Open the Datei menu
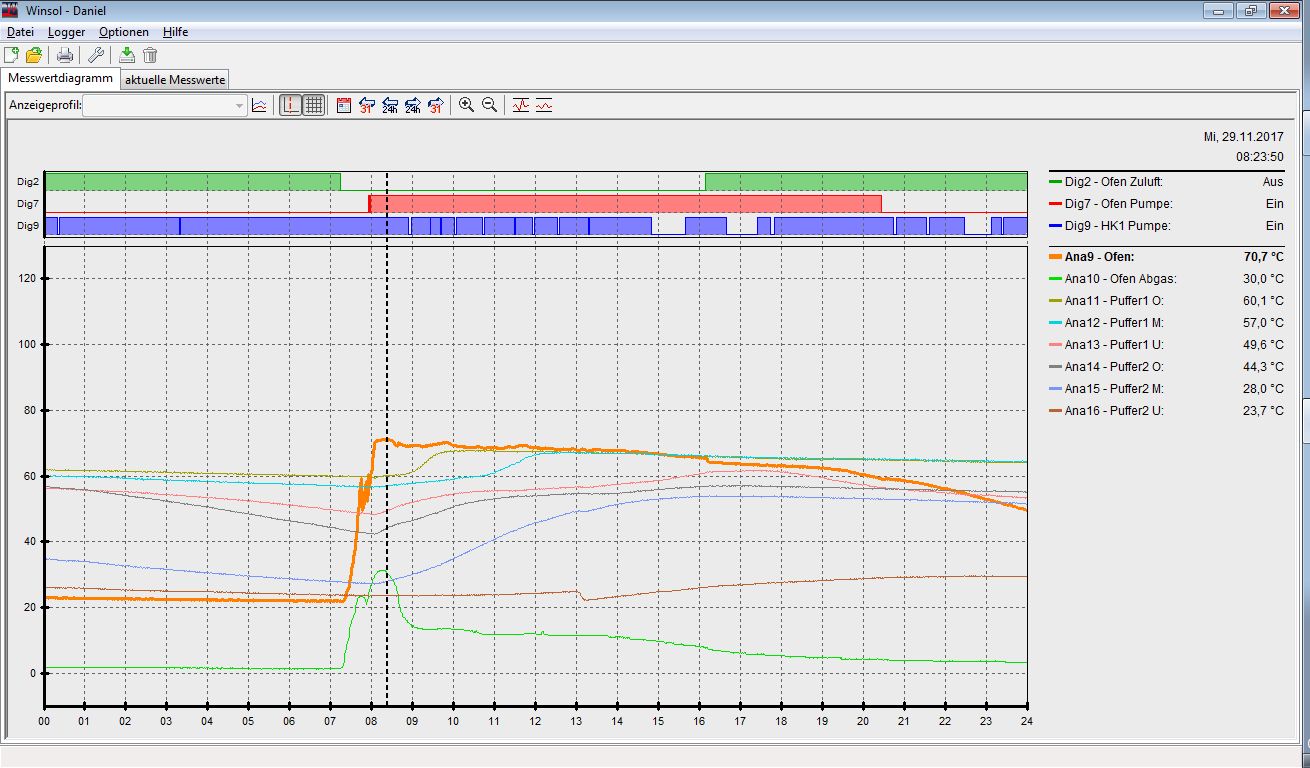Viewport: 1310px width, 768px height. point(20,32)
